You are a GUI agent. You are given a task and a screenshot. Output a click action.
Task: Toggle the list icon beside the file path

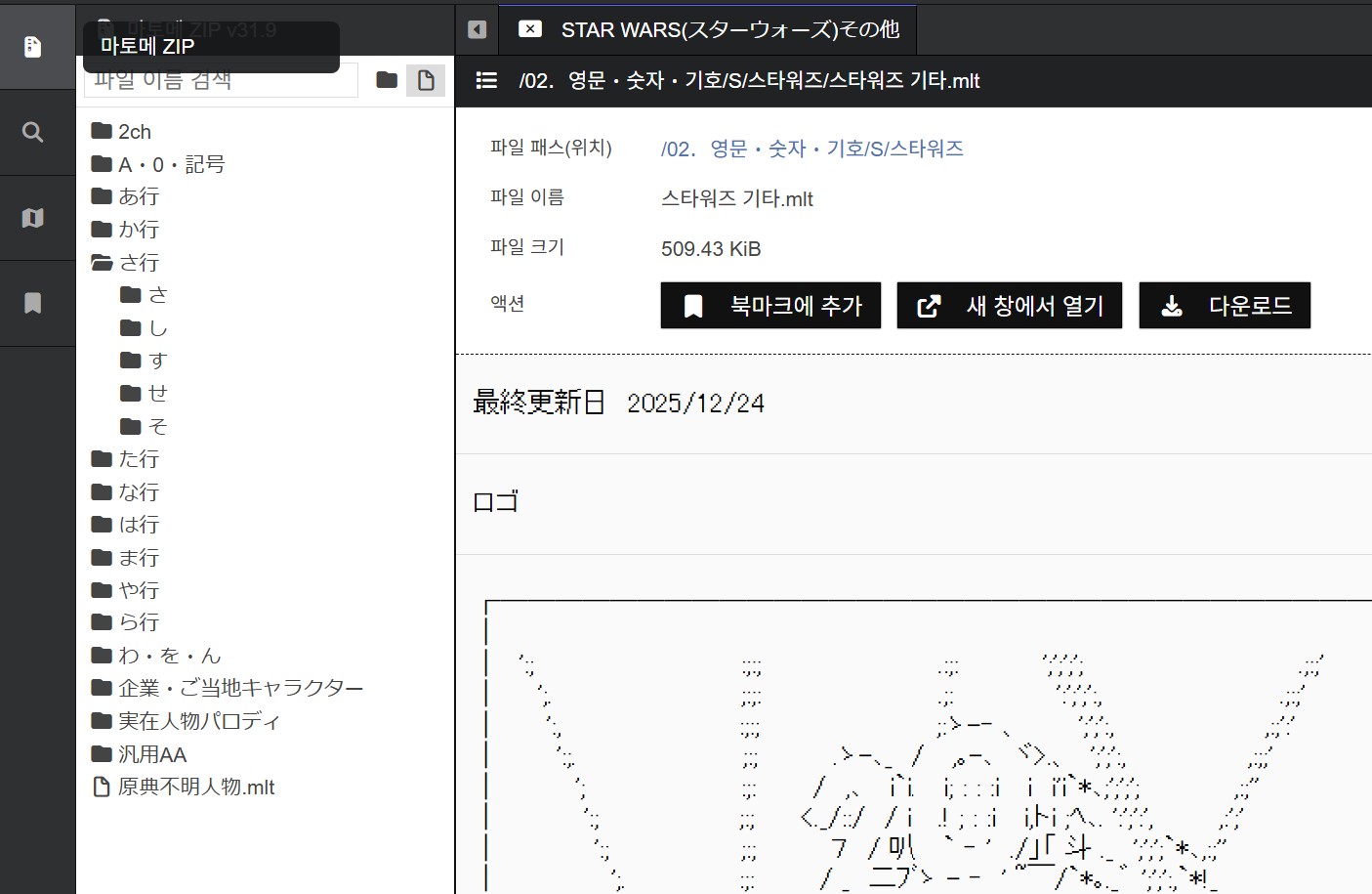(x=486, y=80)
